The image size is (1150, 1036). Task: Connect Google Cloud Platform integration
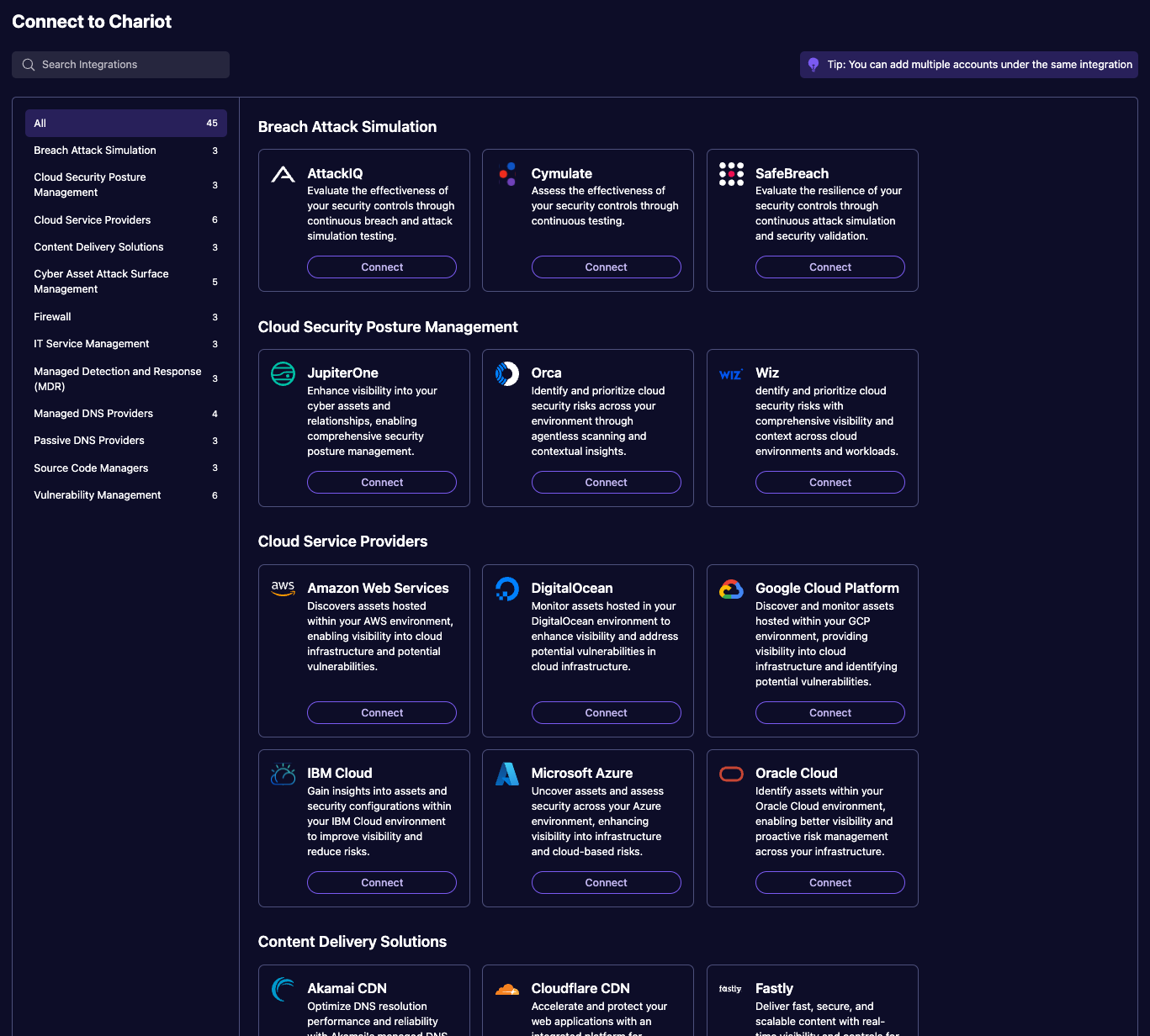tap(830, 713)
